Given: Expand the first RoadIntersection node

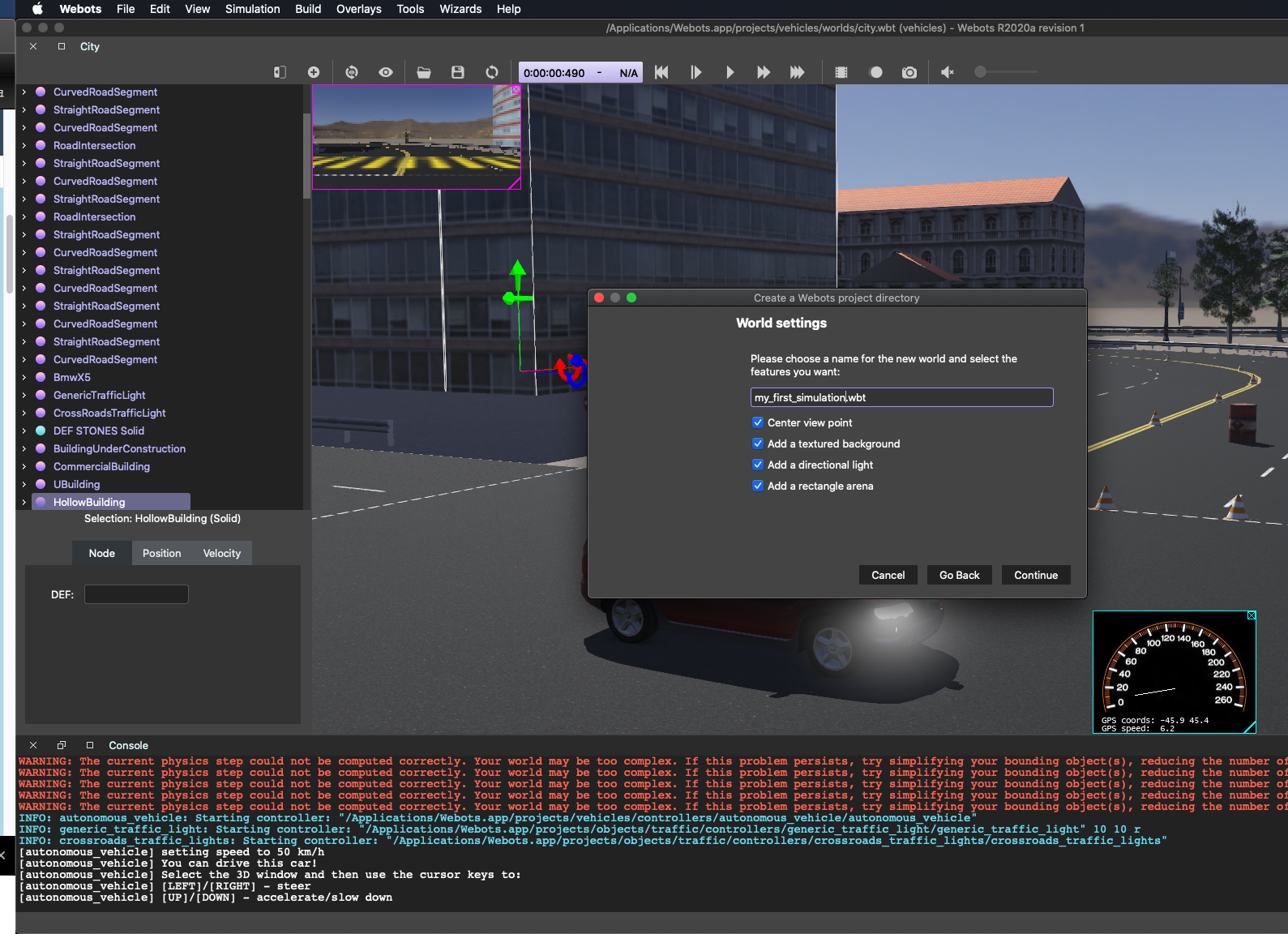Looking at the screenshot, I should [24, 145].
